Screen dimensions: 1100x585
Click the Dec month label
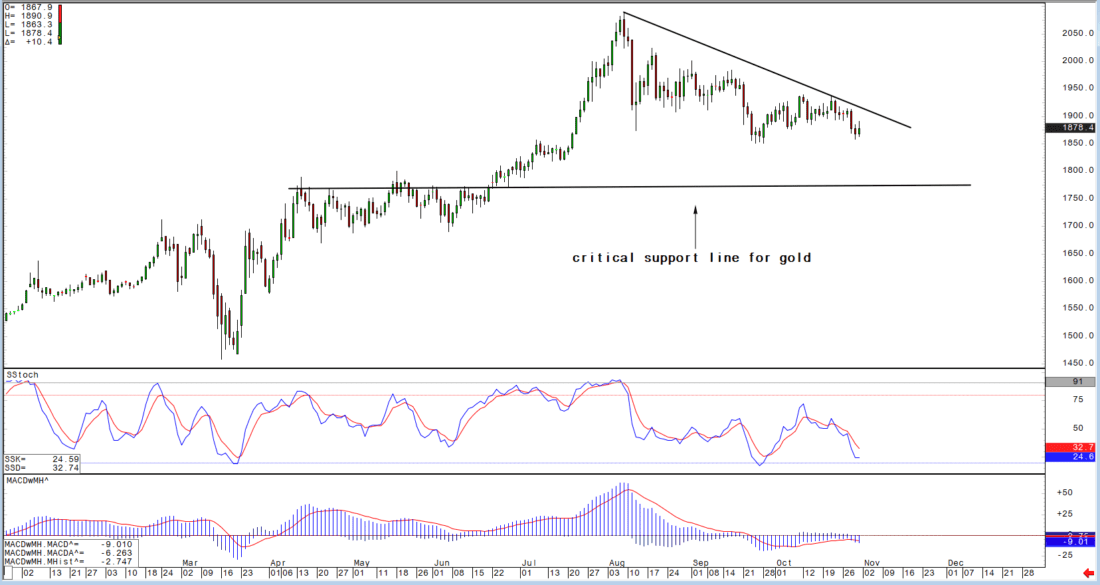(x=955, y=563)
